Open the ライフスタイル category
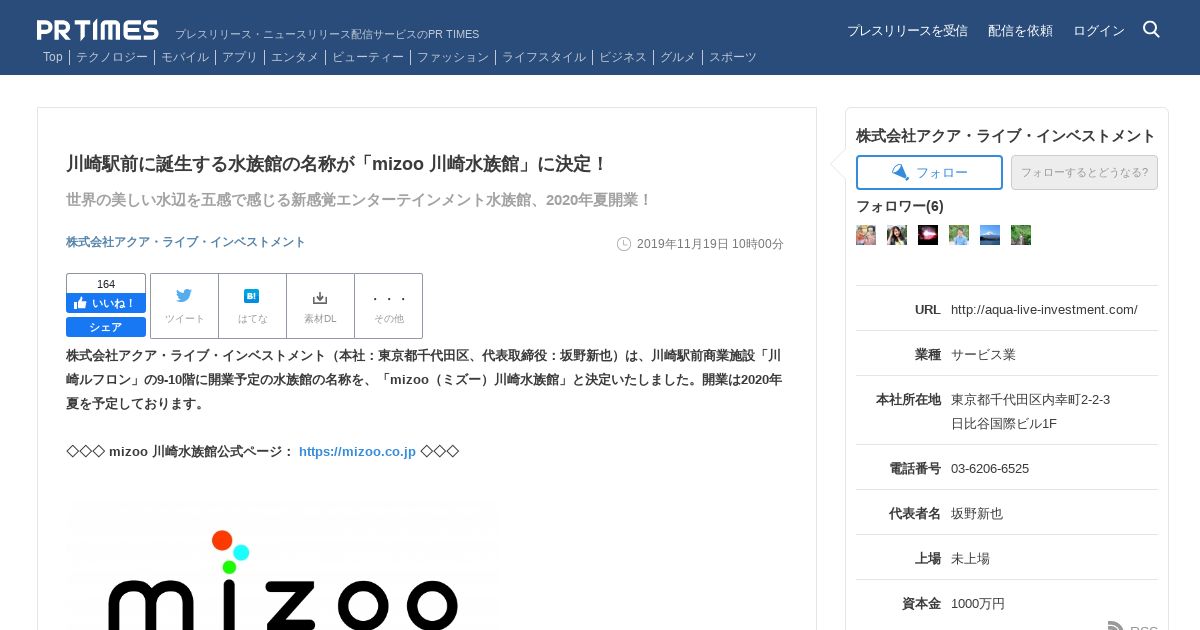The image size is (1200, 630). tap(544, 57)
